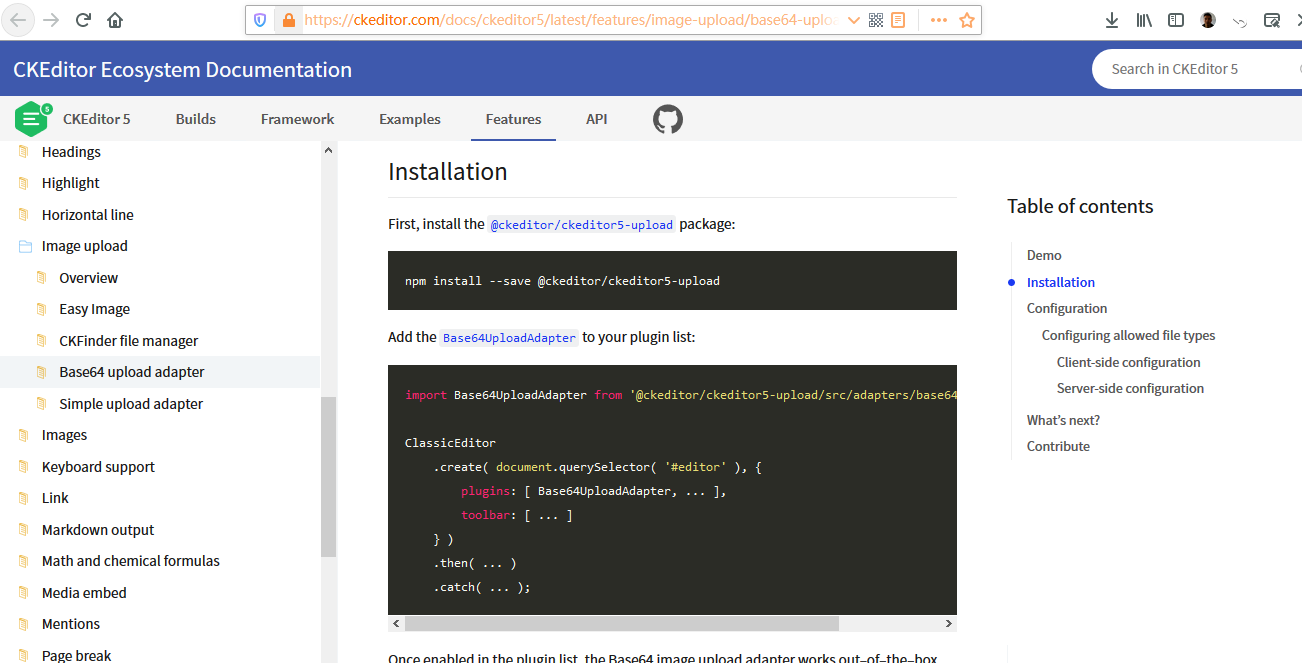This screenshot has width=1302, height=663.
Task: Jump to Installation in table of contents
Action: (x=1061, y=283)
